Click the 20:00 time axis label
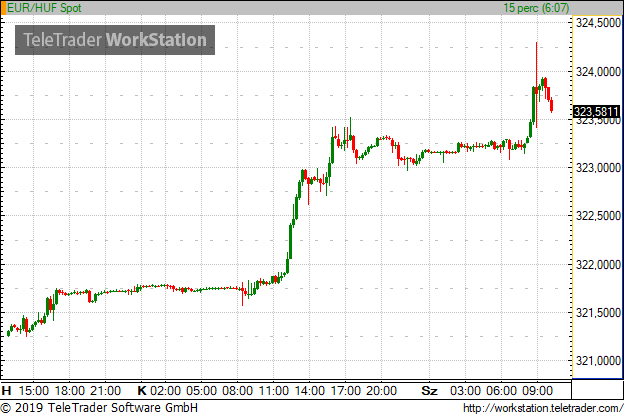The height and width of the screenshot is (417, 624). 381,390
